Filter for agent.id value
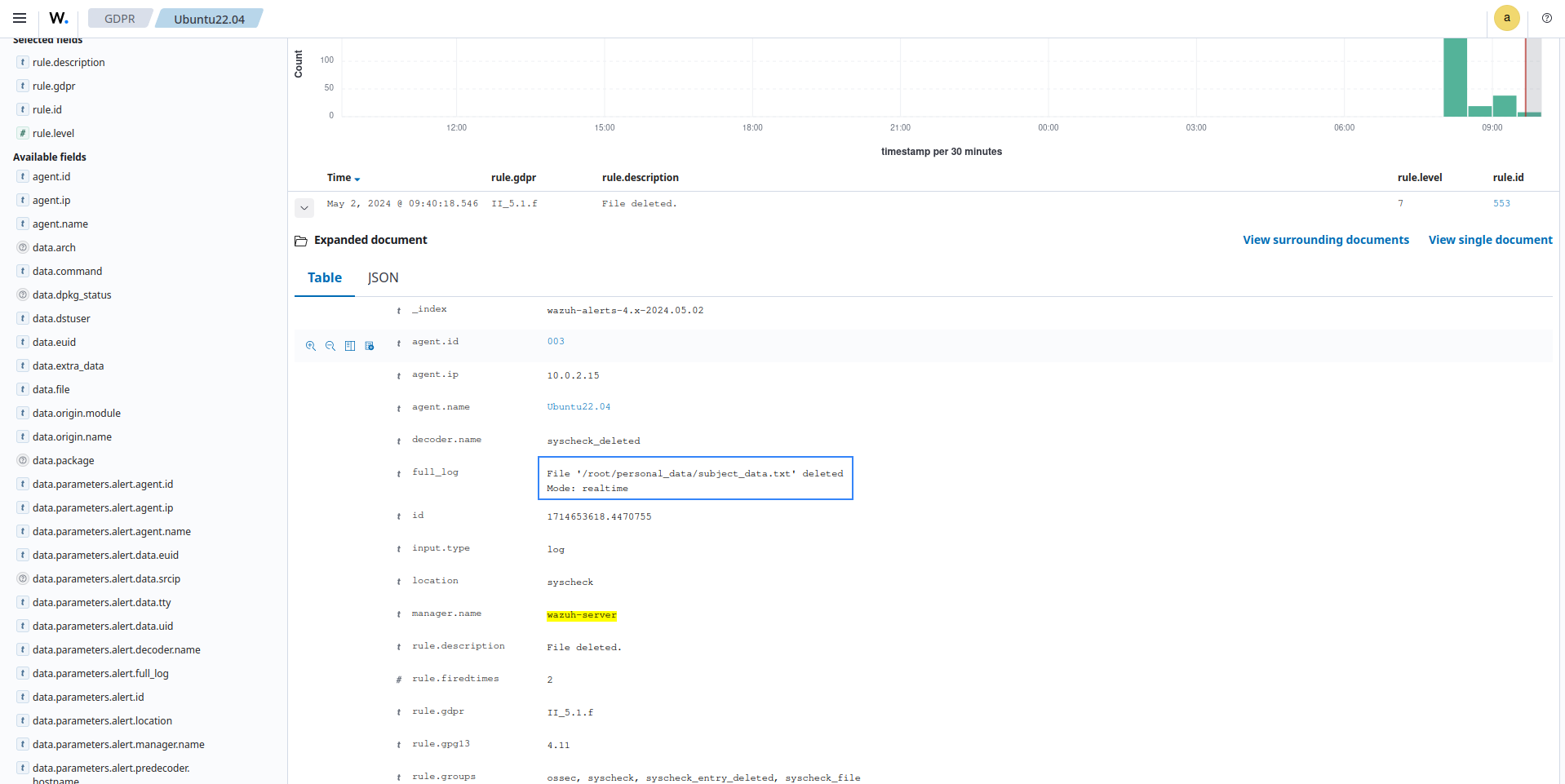Screen dimensions: 1565x784 [311, 346]
